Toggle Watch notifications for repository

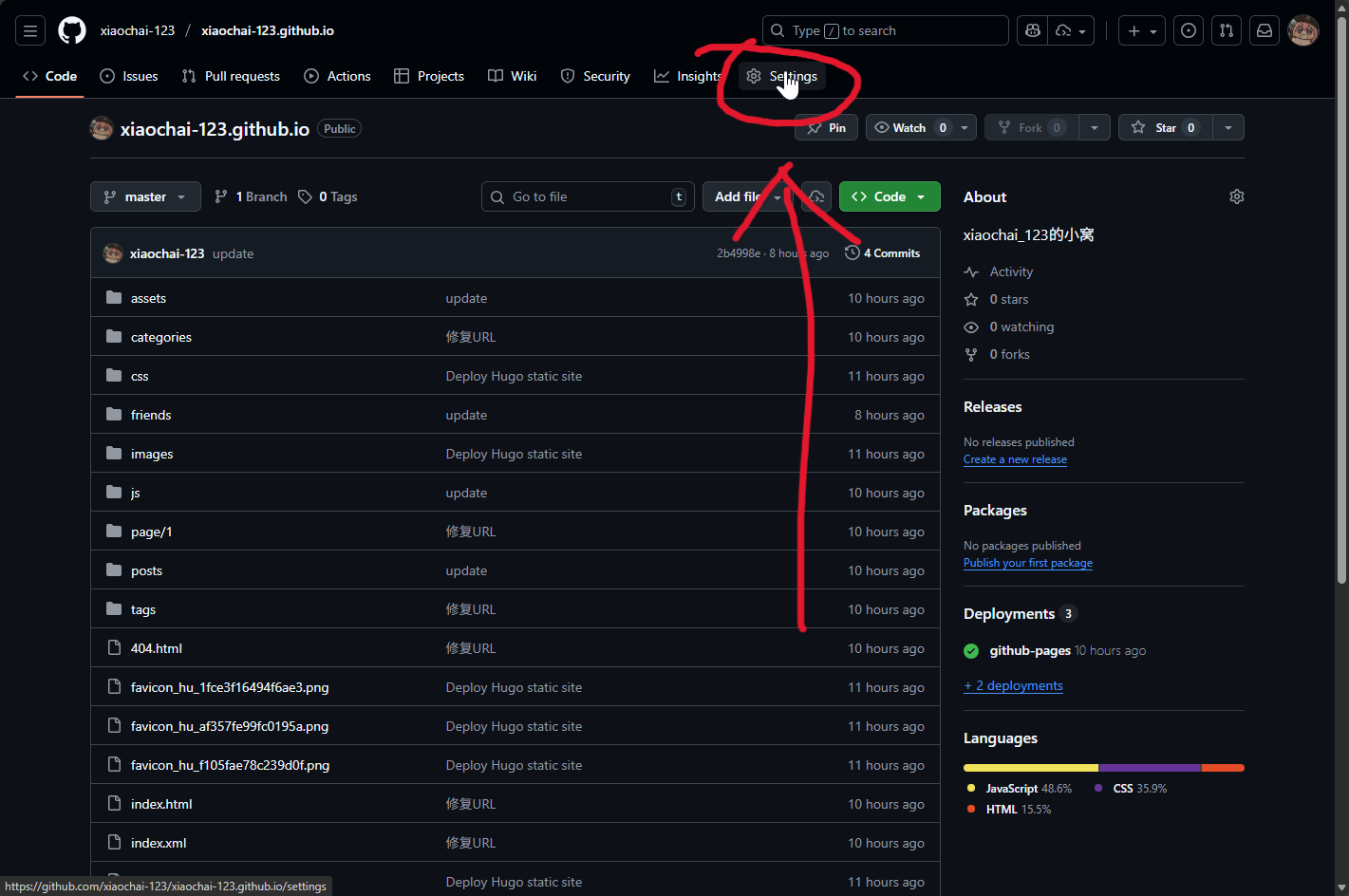pyautogui.click(x=909, y=127)
